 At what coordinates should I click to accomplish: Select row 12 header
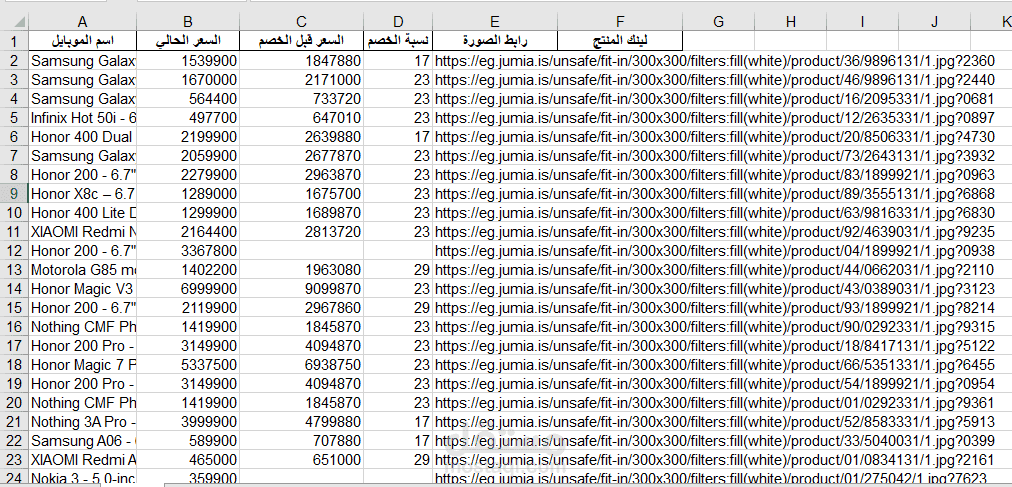(x=14, y=250)
